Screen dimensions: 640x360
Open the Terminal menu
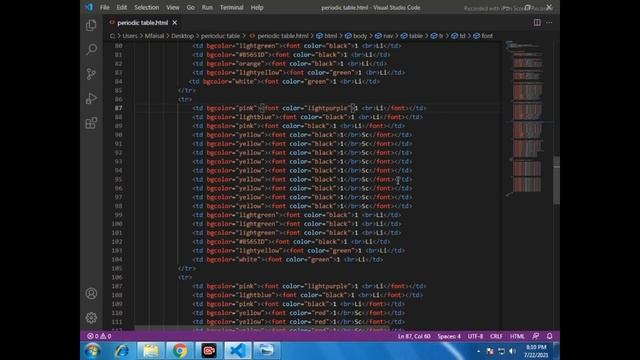click(231, 7)
